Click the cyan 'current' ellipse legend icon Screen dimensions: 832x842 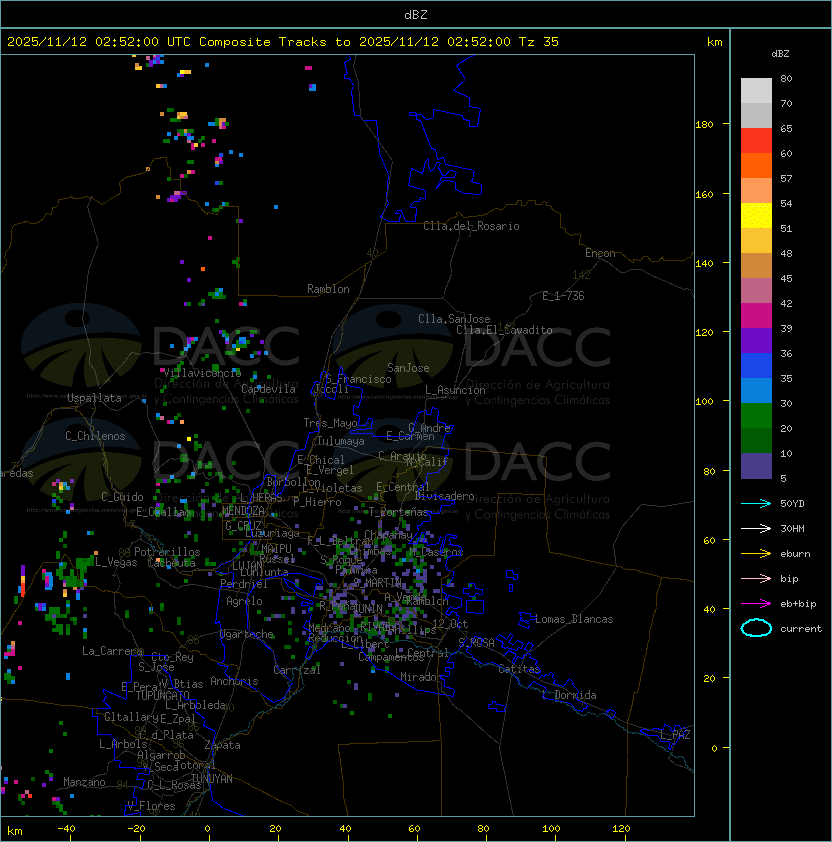[756, 628]
